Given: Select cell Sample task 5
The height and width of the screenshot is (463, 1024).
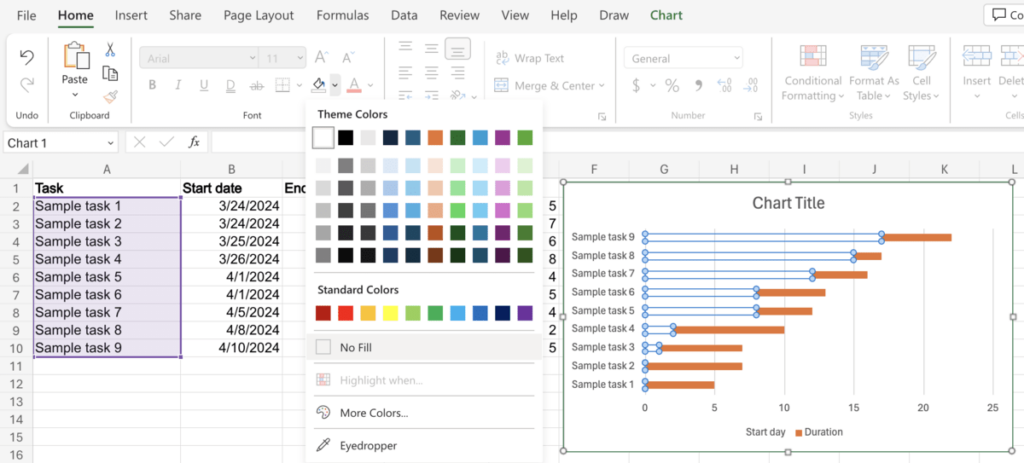Looking at the screenshot, I should [x=107, y=277].
